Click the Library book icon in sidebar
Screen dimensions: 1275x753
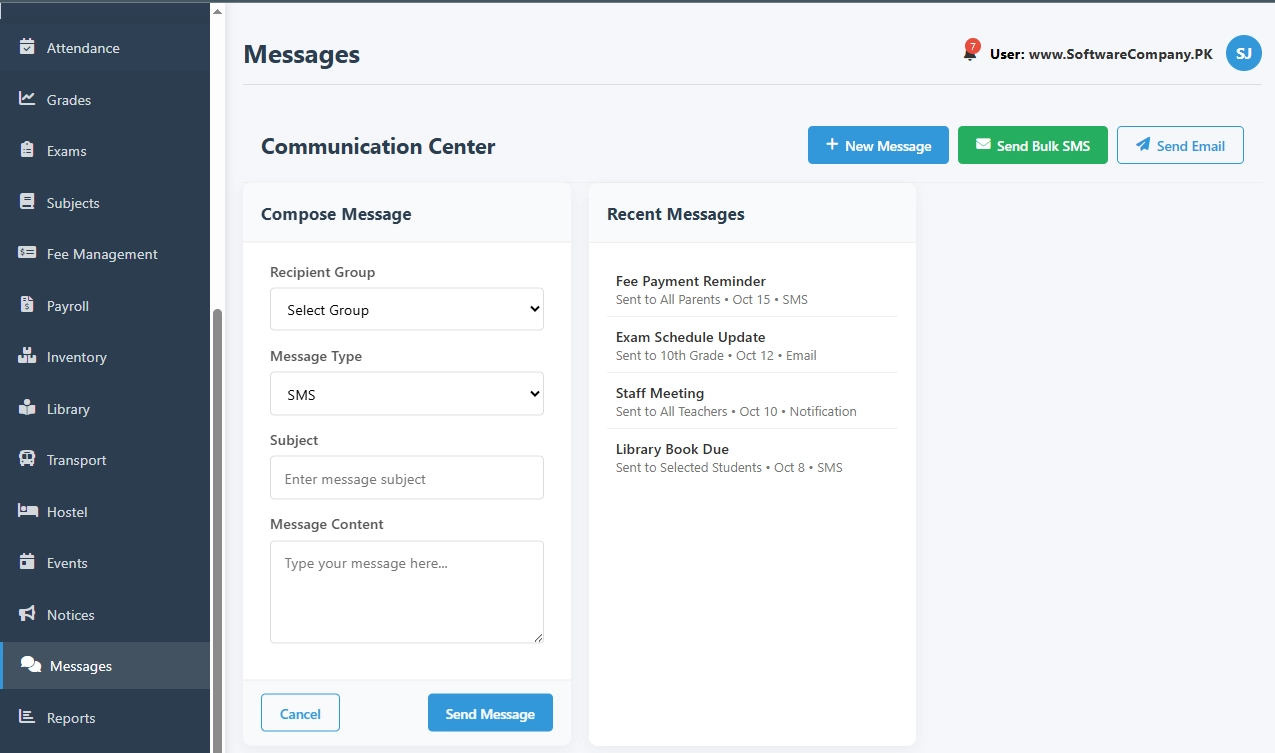pyautogui.click(x=27, y=408)
